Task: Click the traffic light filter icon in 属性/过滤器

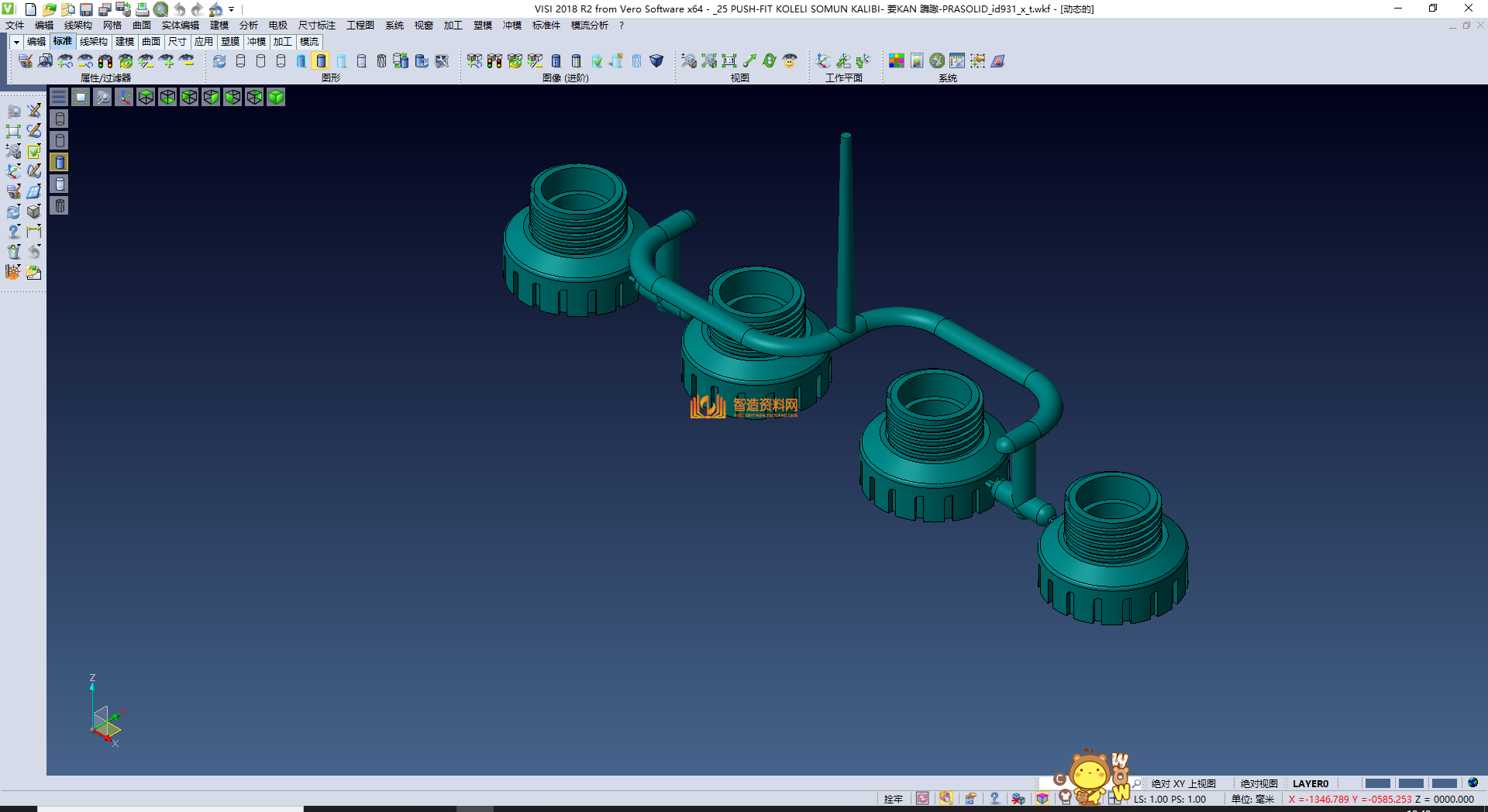Action: tap(105, 60)
